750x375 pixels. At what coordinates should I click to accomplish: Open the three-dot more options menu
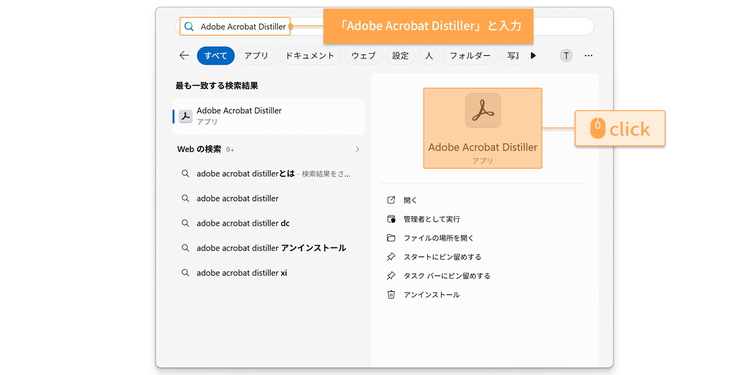[x=588, y=55]
